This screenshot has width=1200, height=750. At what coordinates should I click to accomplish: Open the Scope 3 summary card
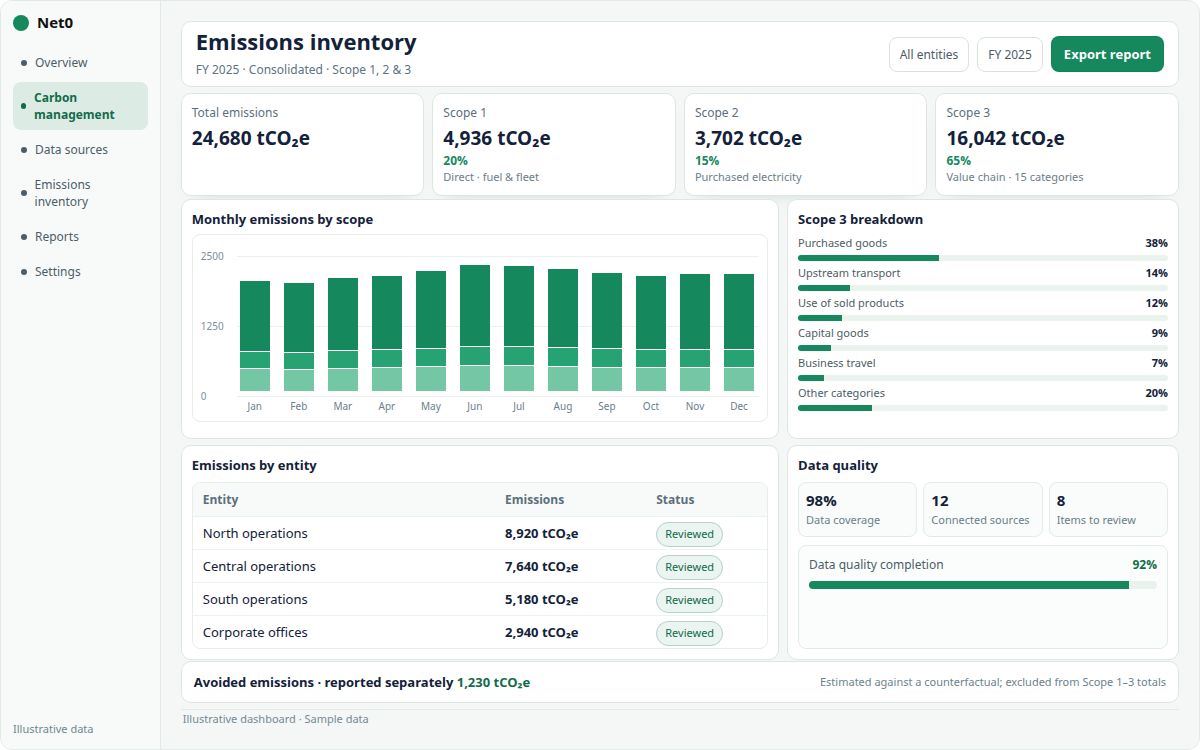pyautogui.click(x=1057, y=145)
